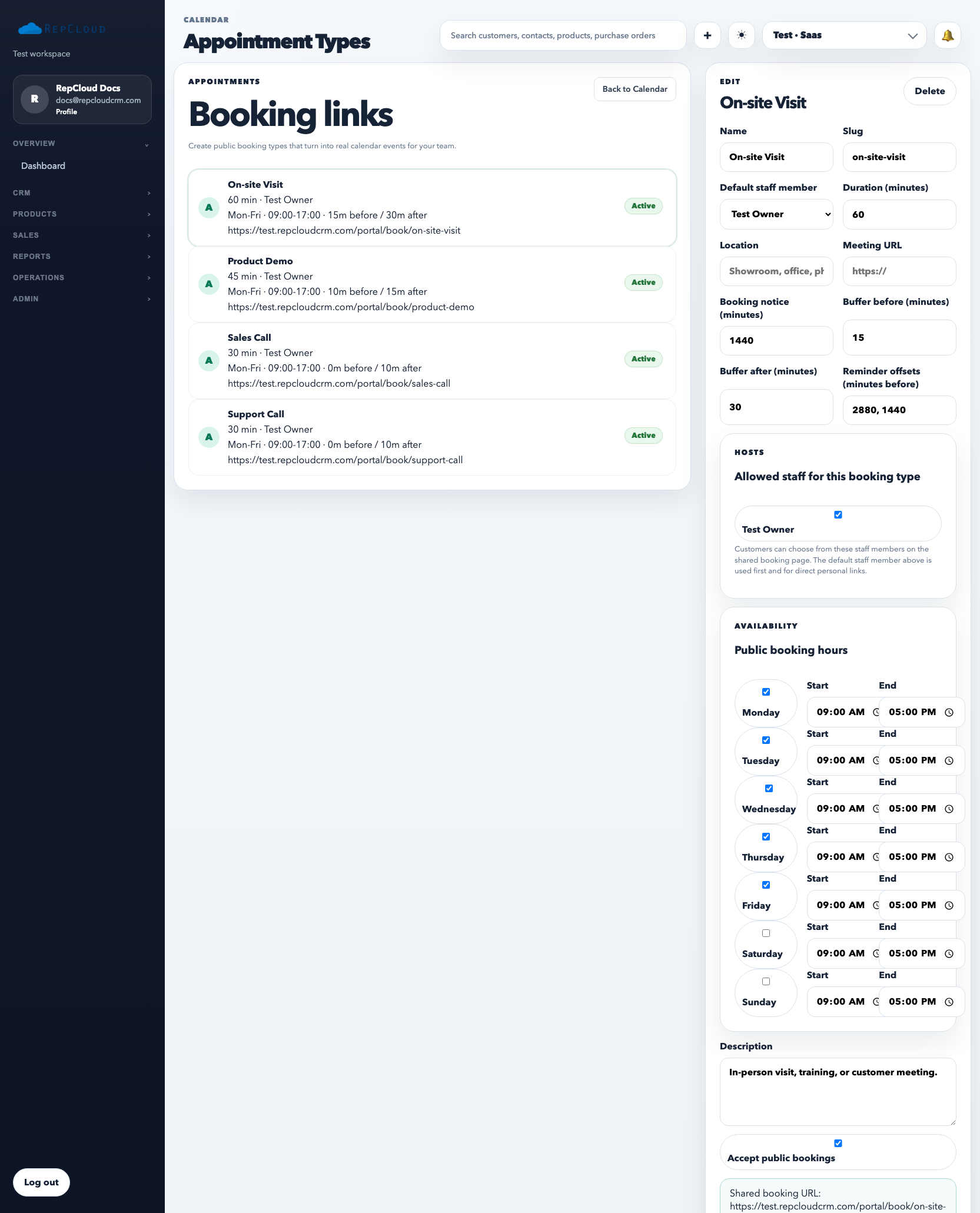Click the Location input field
980x1213 pixels.
(x=776, y=271)
